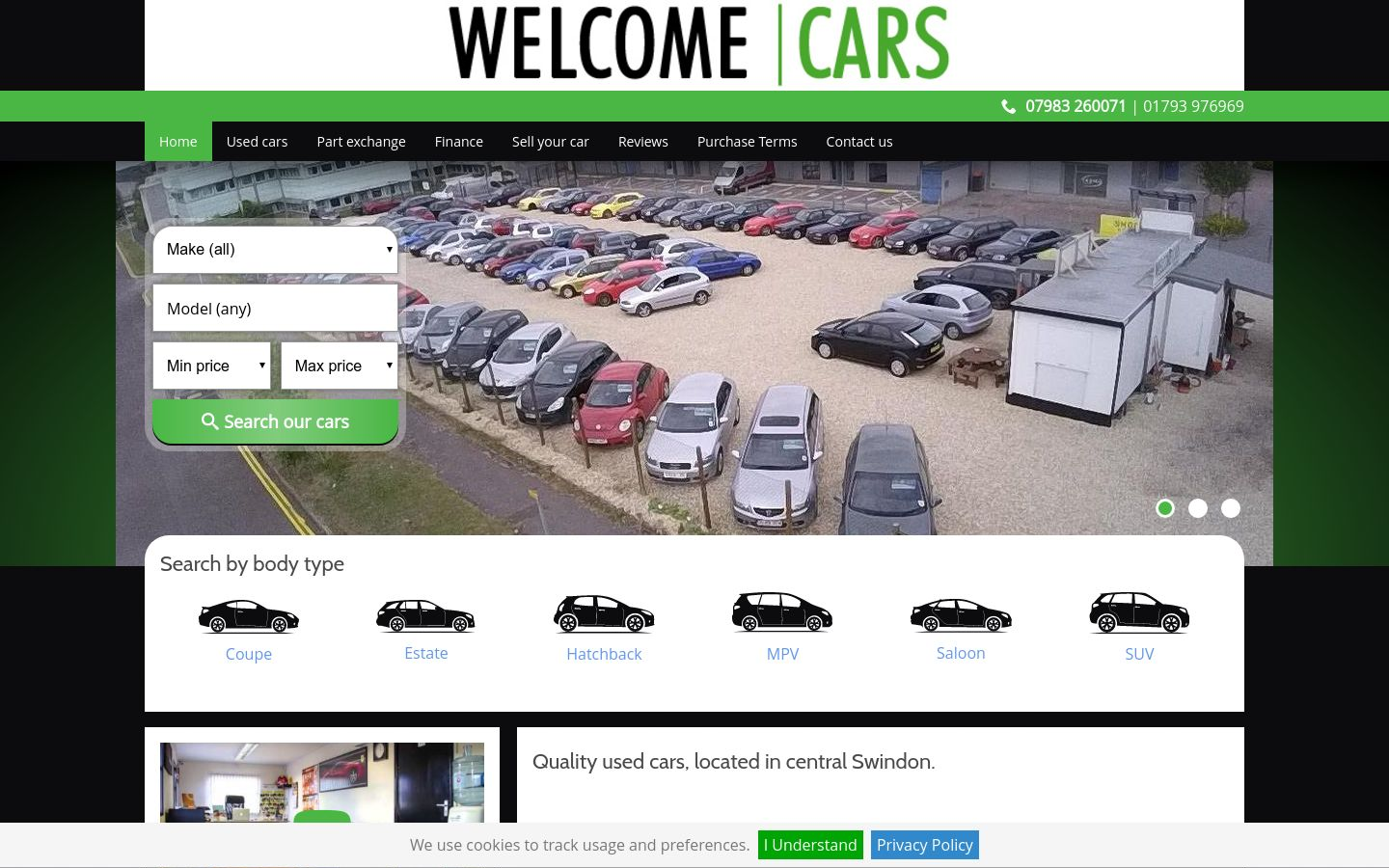Image resolution: width=1389 pixels, height=868 pixels.
Task: Open the Used cars menu item
Action: (x=257, y=142)
